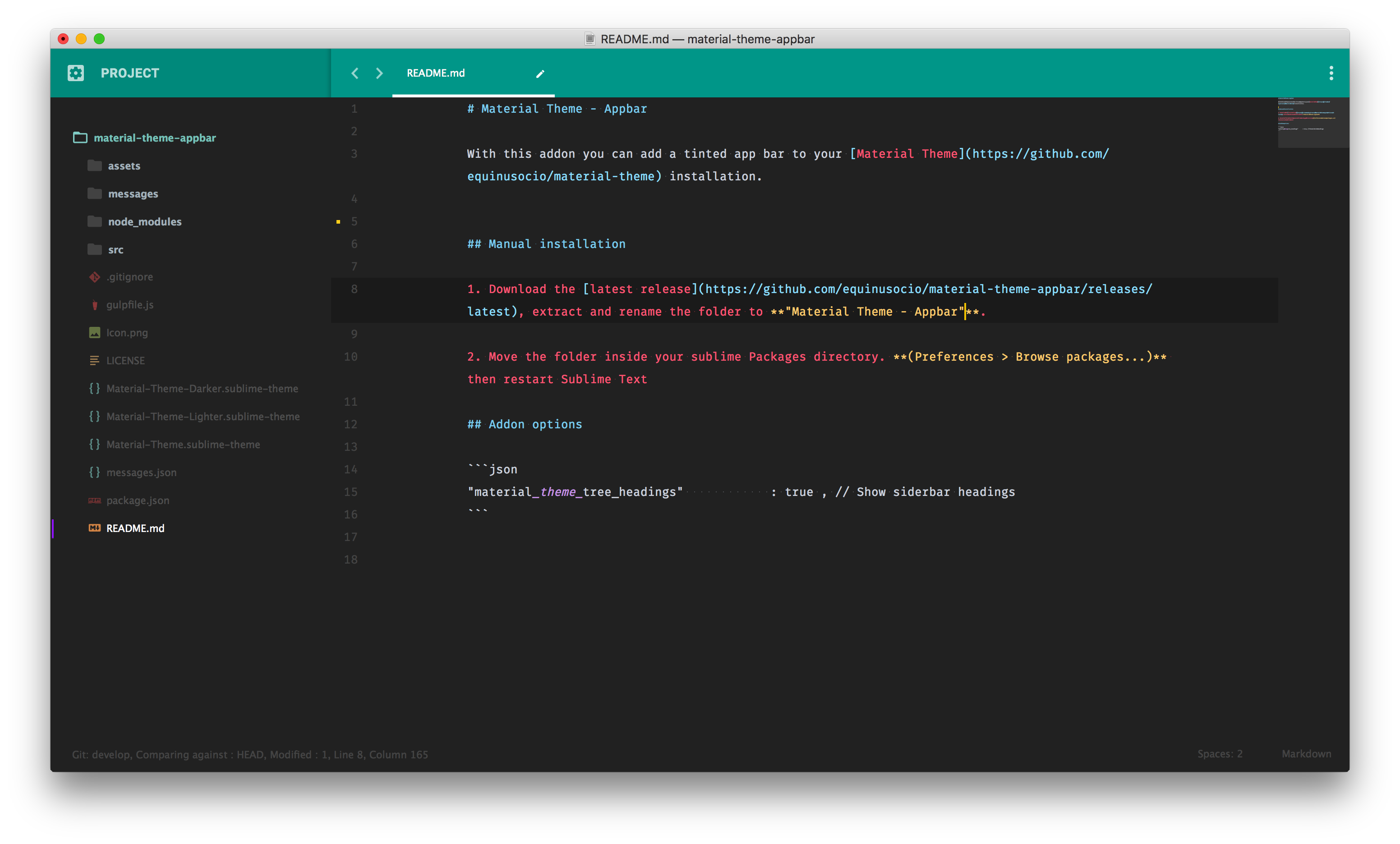
Task: Click the material-theme-appbar open folder icon
Action: [80, 138]
